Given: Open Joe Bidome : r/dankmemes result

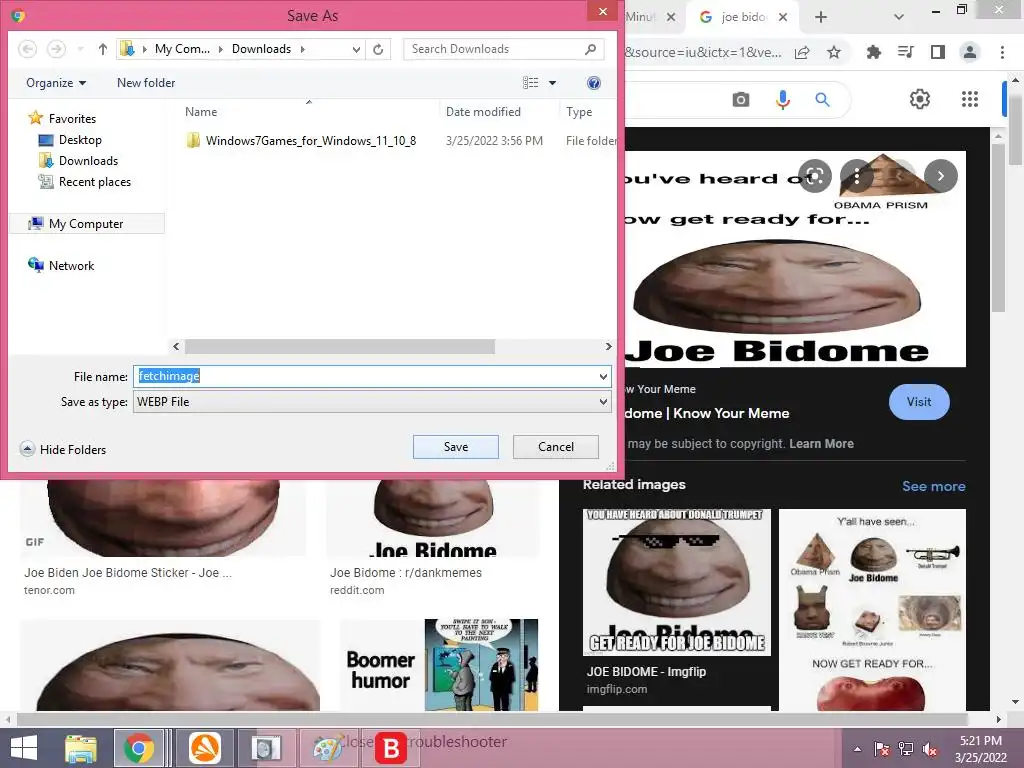Looking at the screenshot, I should coord(406,572).
